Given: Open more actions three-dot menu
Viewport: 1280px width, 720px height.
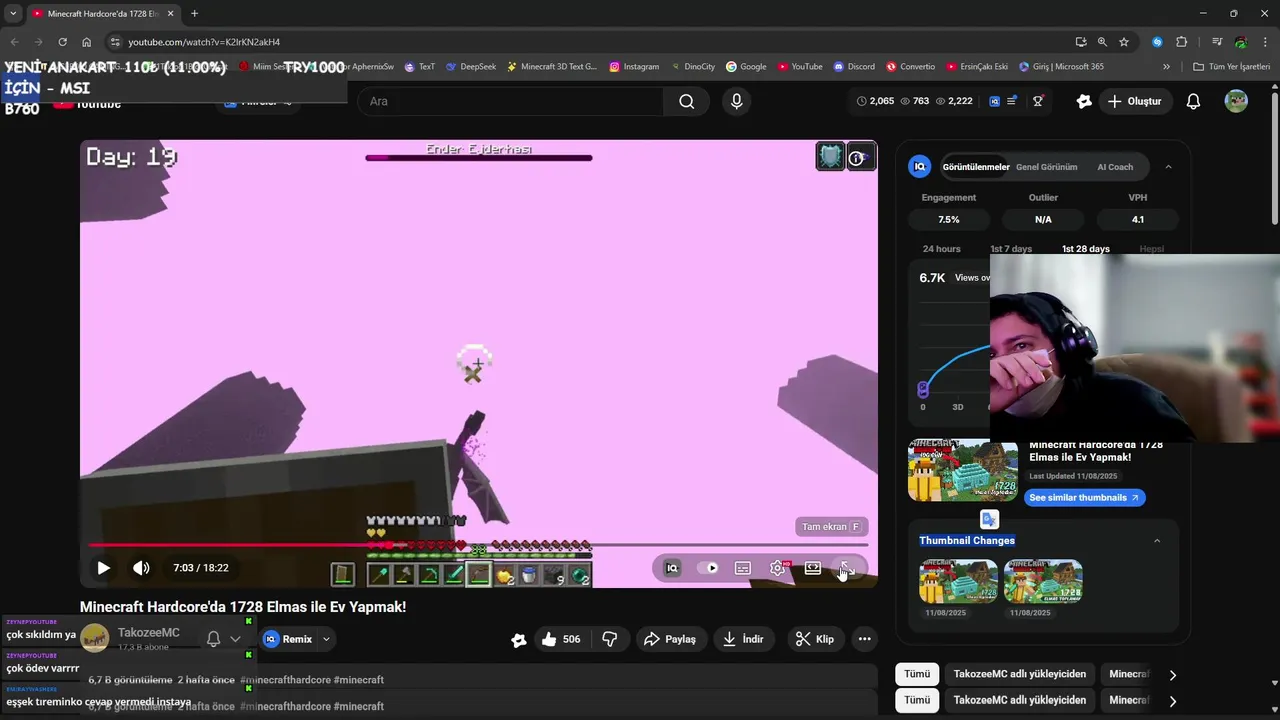Looking at the screenshot, I should (864, 639).
